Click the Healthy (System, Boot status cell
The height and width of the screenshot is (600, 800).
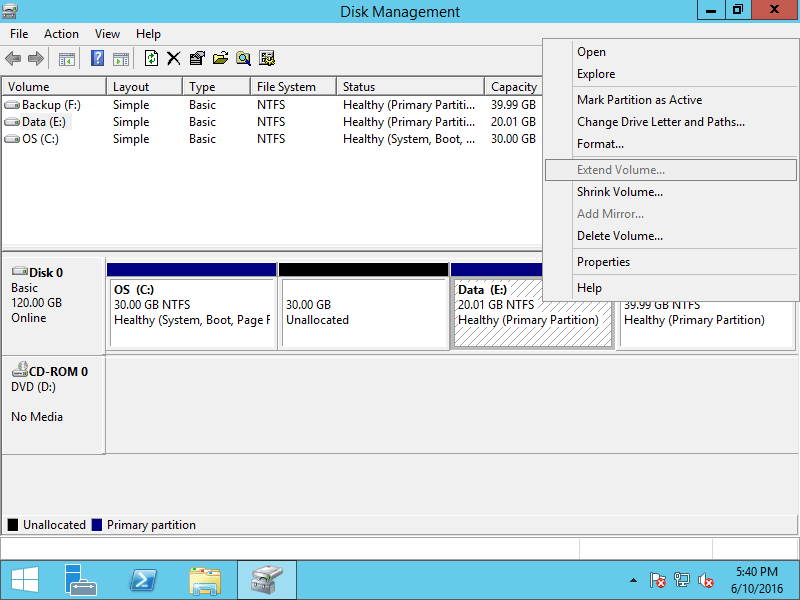point(409,139)
